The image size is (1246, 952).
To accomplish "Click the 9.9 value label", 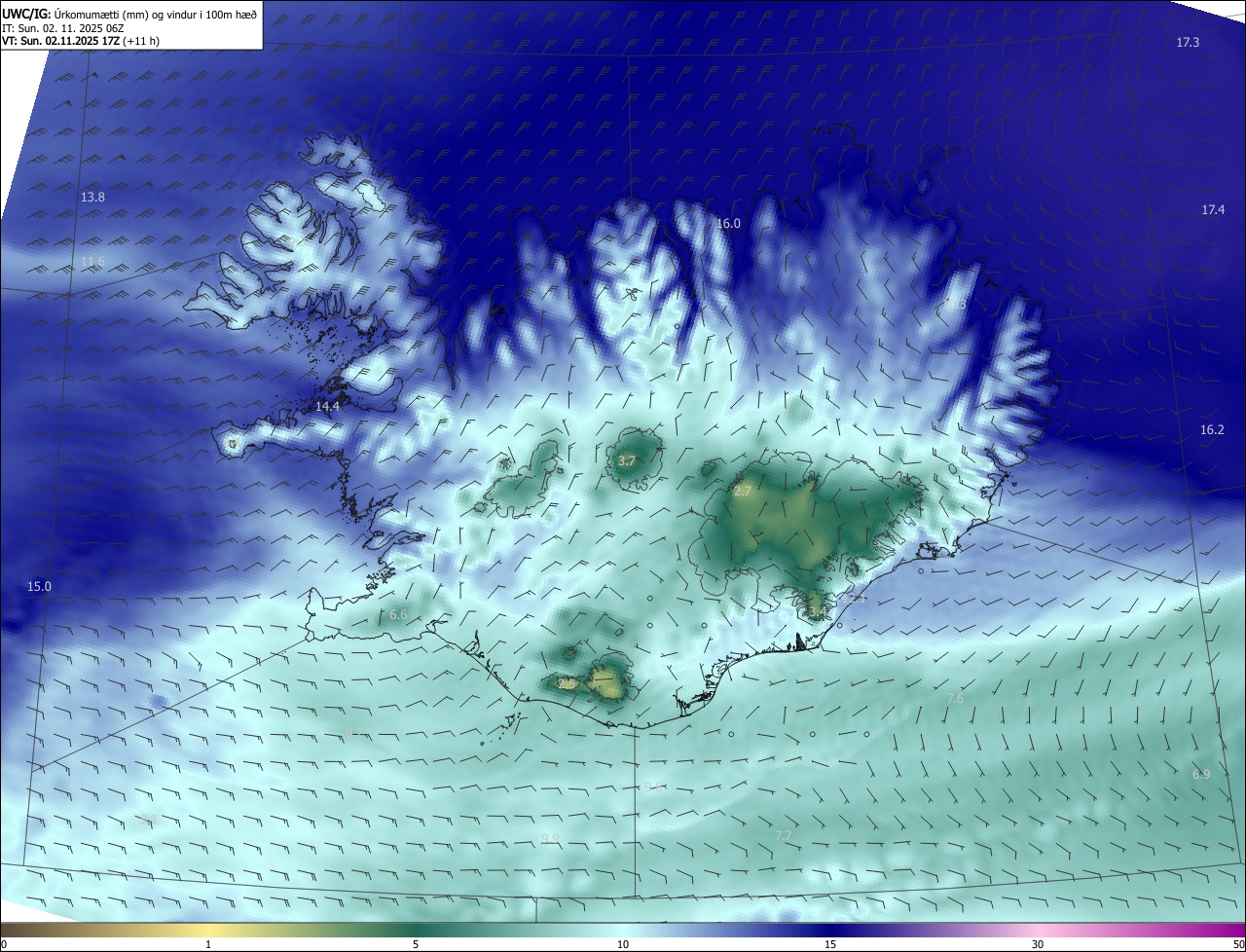I will click(550, 839).
